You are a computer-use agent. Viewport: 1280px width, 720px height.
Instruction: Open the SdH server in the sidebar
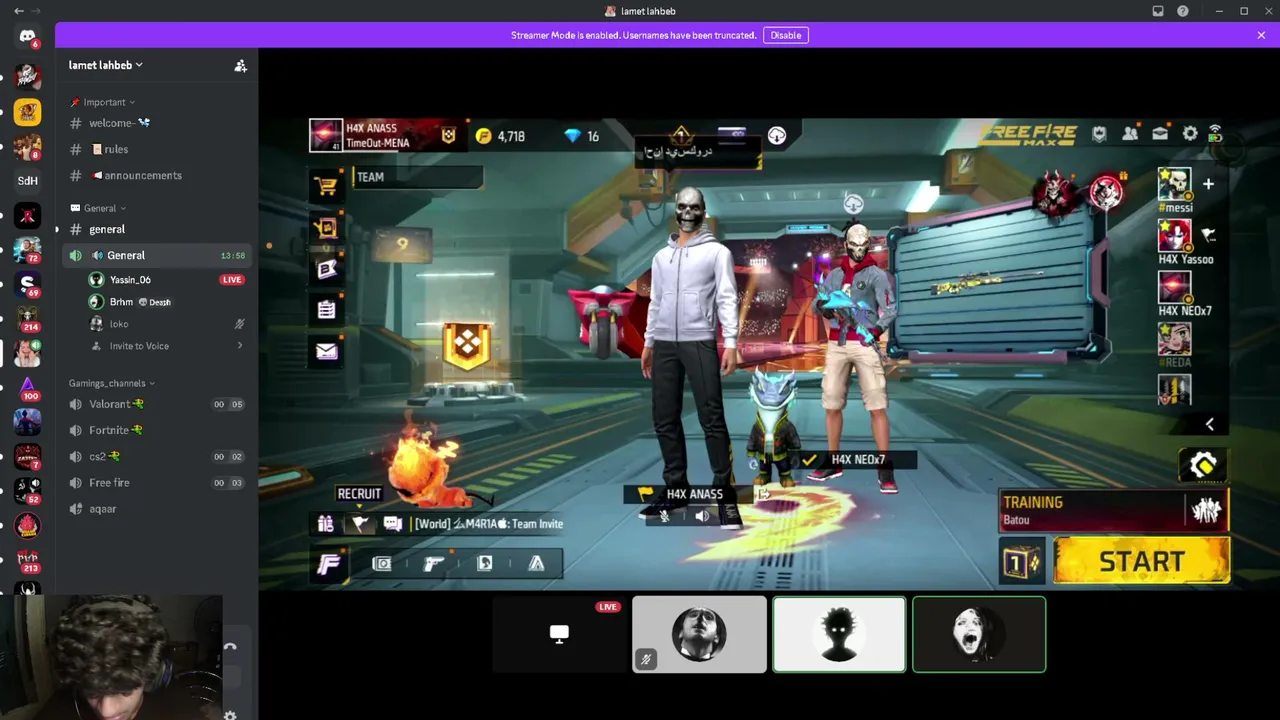click(x=27, y=181)
